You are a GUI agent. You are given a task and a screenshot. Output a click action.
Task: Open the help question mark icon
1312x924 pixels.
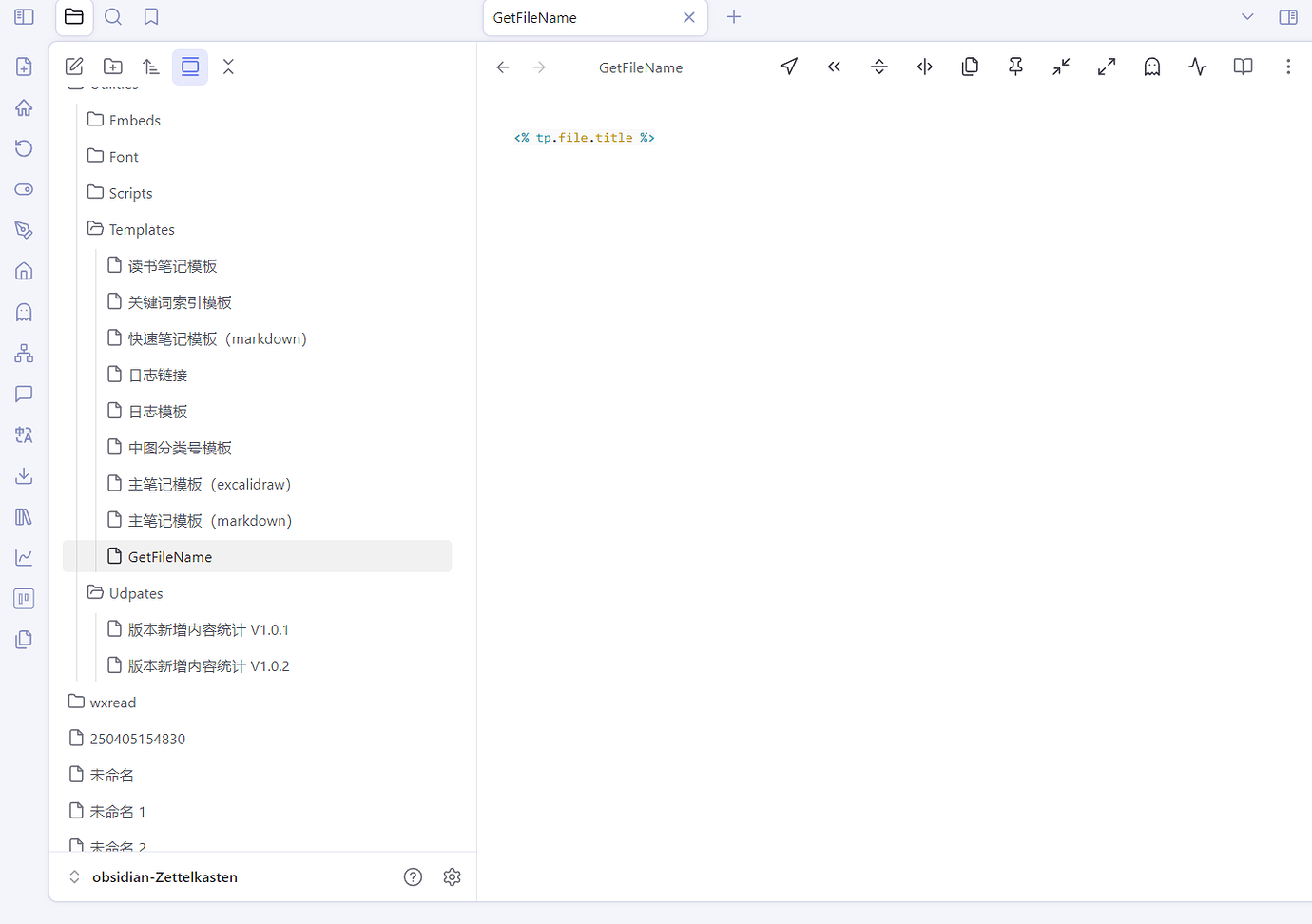[x=413, y=876]
